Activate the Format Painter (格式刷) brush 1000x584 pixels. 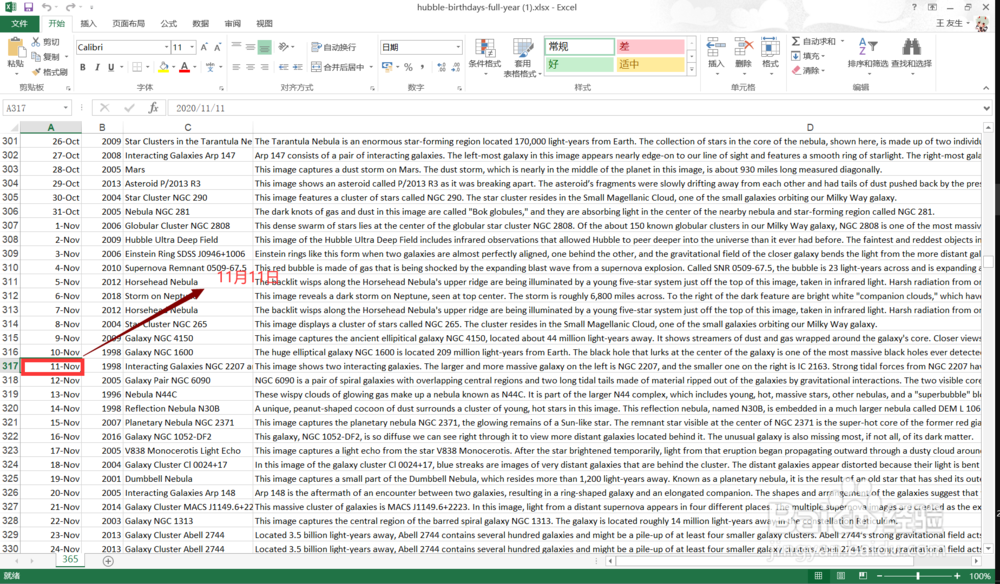click(36, 71)
